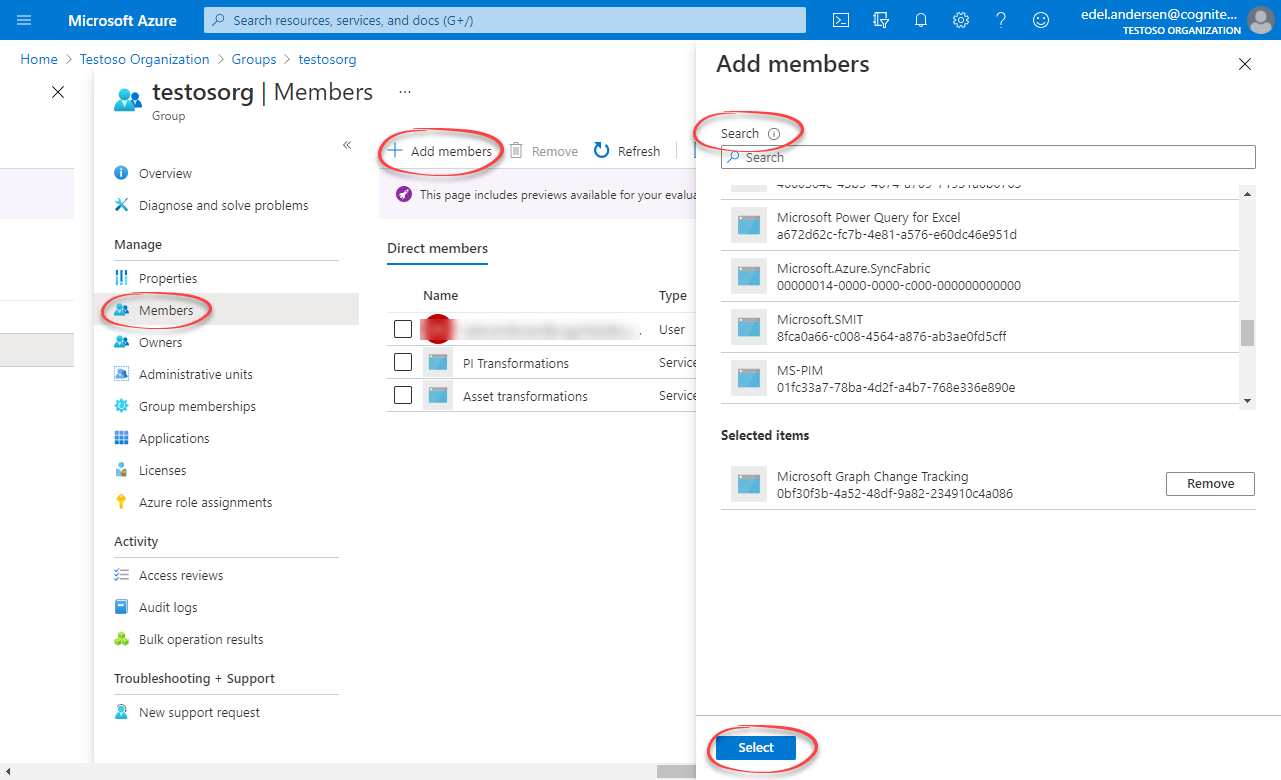
Task: Open the help question mark icon
Action: 1001,20
